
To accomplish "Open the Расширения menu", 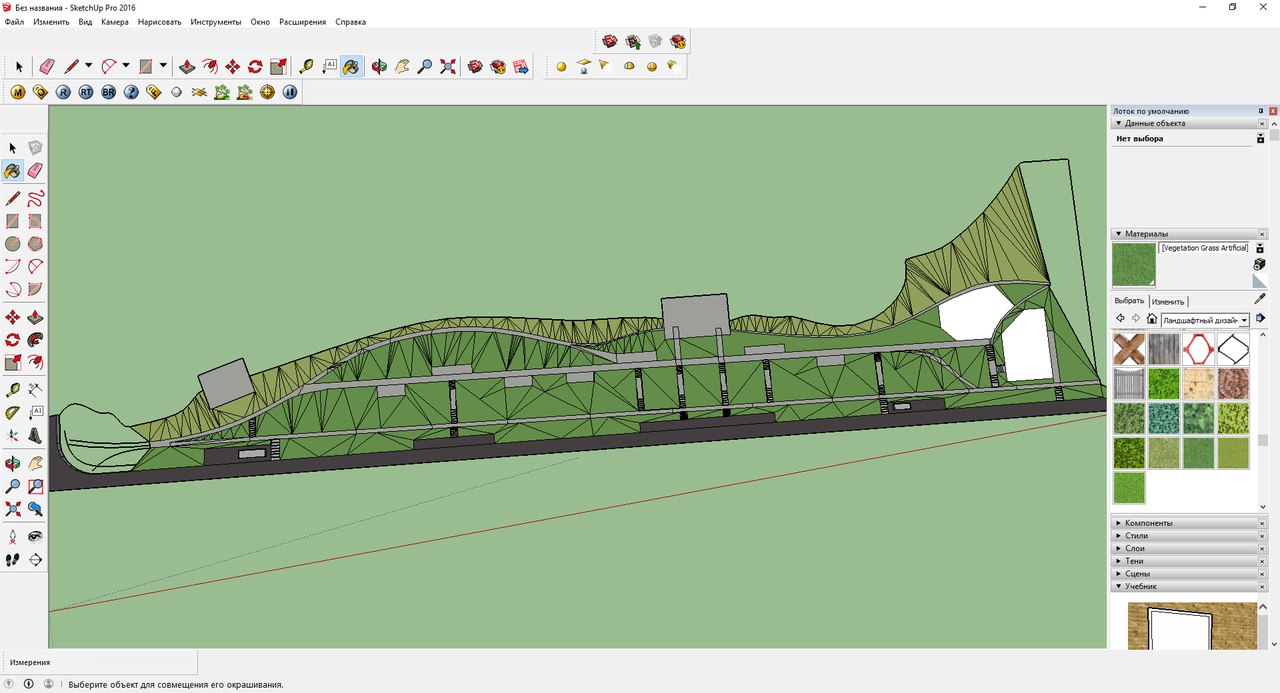I will [x=302, y=22].
